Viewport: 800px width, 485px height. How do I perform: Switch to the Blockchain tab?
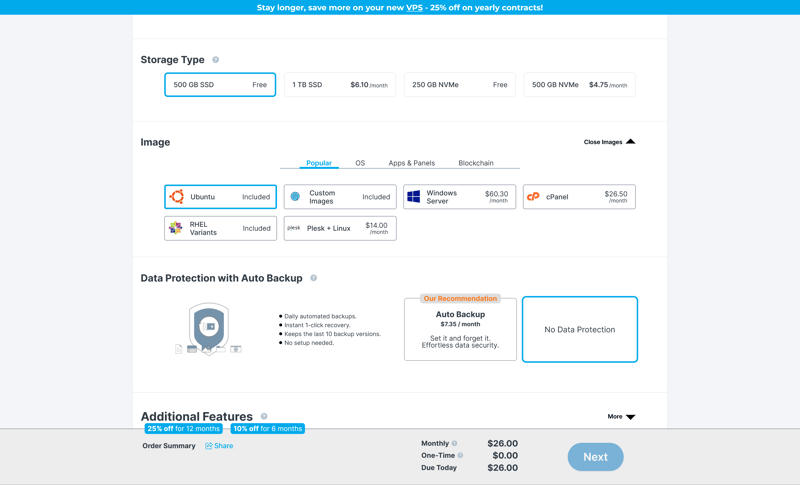tap(476, 163)
